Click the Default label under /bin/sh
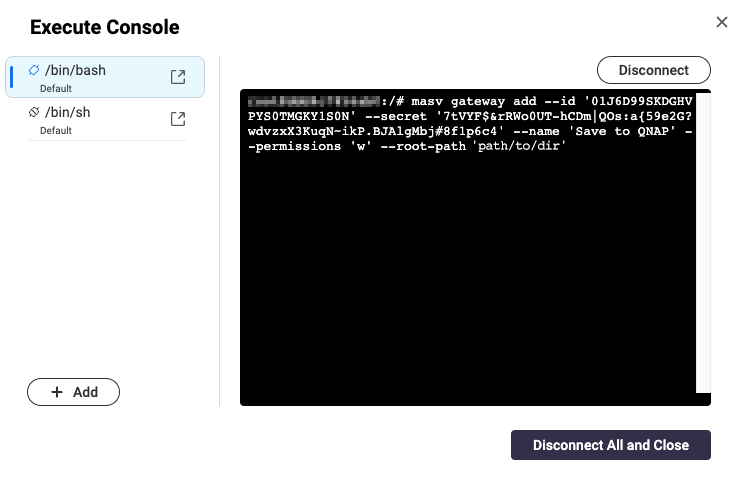The image size is (740, 480). pyautogui.click(x=56, y=130)
